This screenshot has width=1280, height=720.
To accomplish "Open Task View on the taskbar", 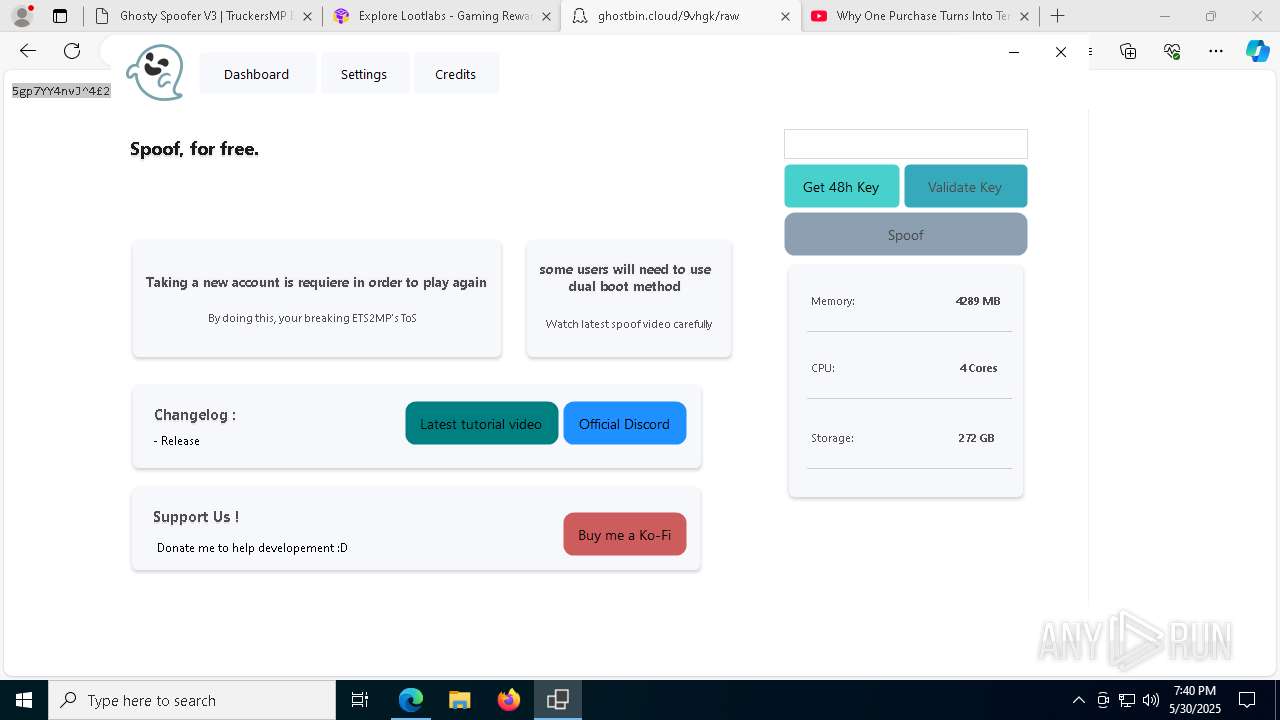I will pos(360,700).
